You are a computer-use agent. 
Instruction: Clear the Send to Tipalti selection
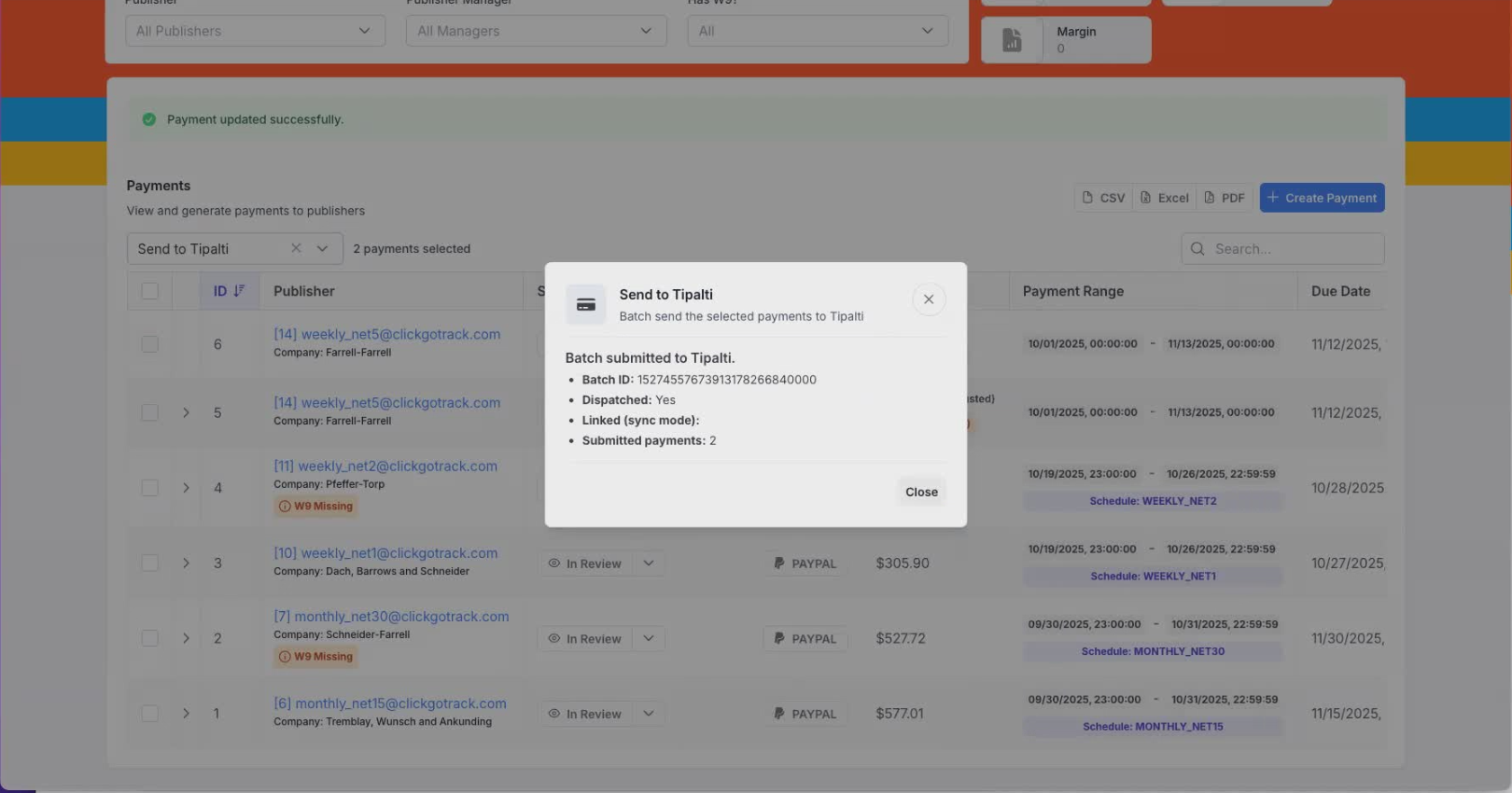pos(296,248)
